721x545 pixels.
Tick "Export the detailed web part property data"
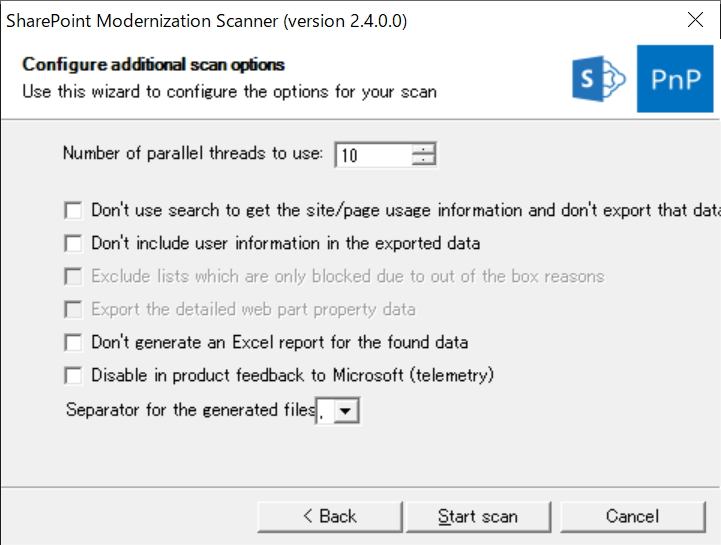coord(73,309)
